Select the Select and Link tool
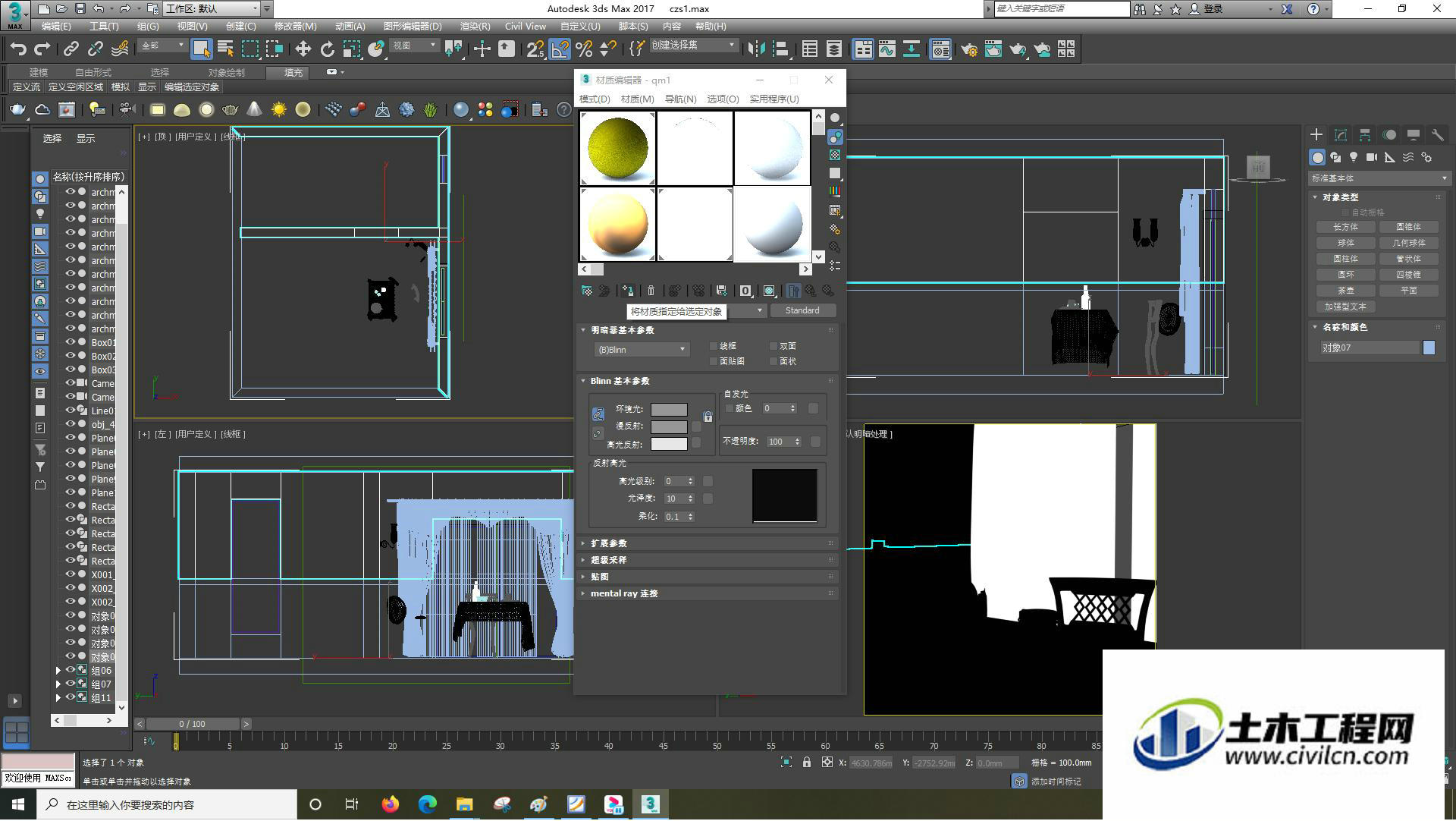The height and width of the screenshot is (821, 1456). (71, 49)
